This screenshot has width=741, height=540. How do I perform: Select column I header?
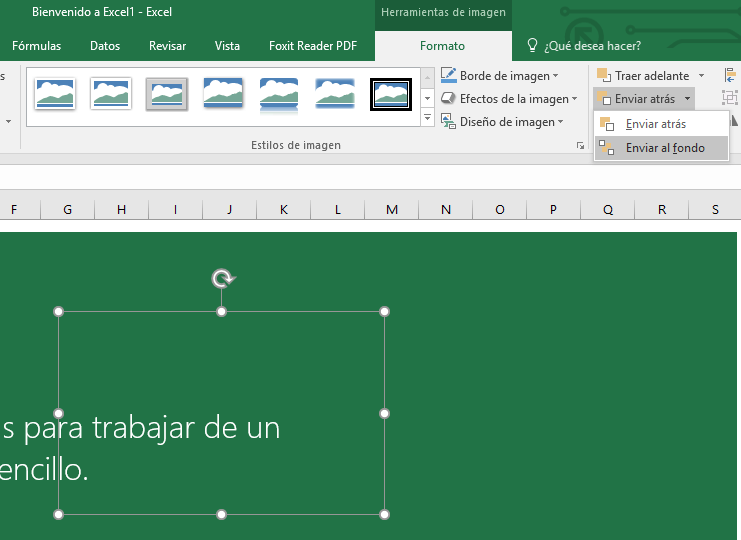(175, 209)
